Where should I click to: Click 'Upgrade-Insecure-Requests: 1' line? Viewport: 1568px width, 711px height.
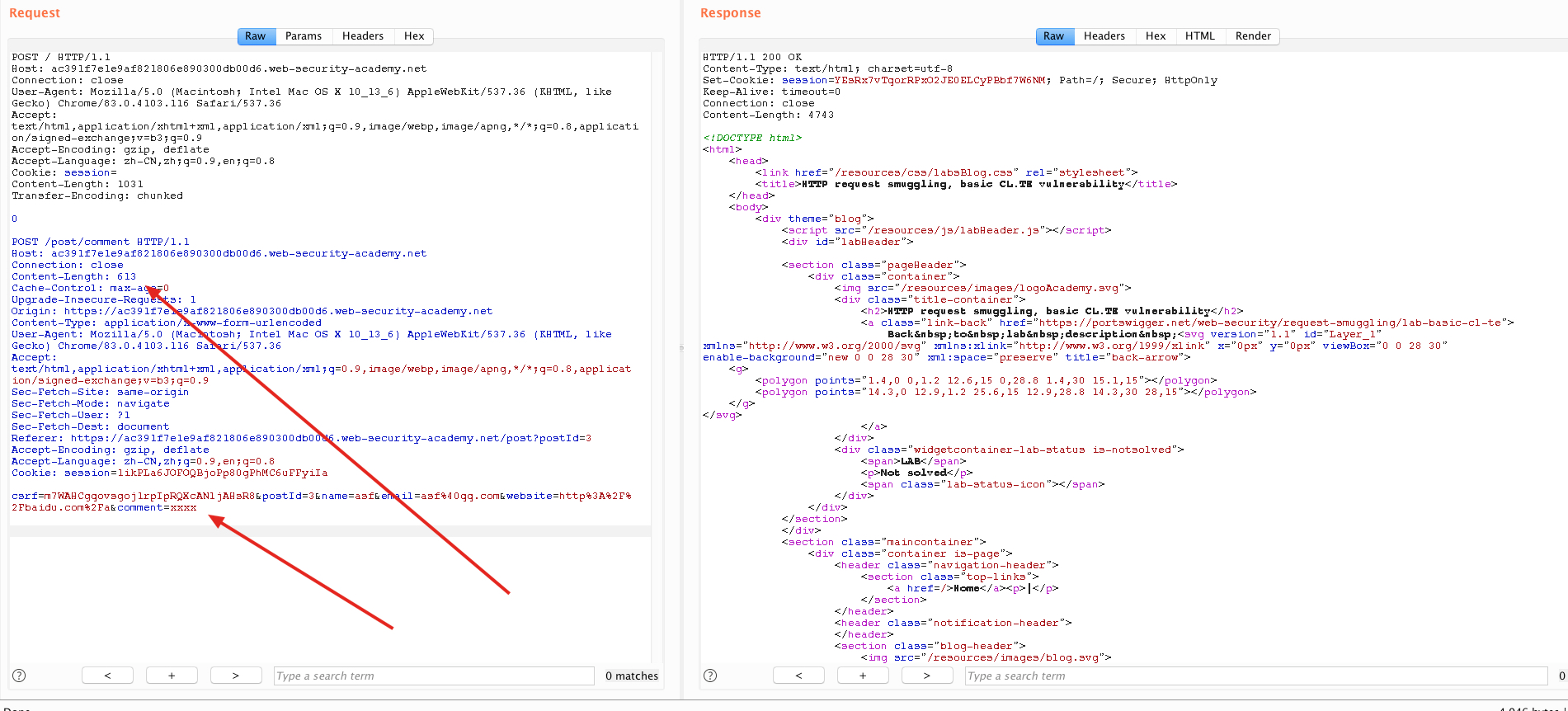point(104,300)
